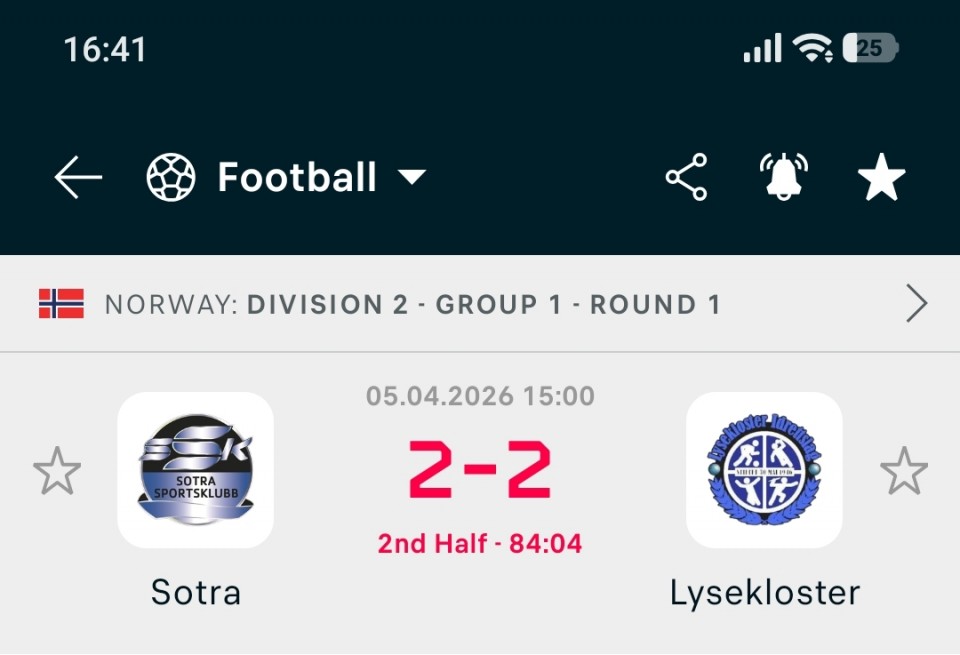This screenshot has width=960, height=655.
Task: Tap the Football sport title
Action: (x=297, y=178)
